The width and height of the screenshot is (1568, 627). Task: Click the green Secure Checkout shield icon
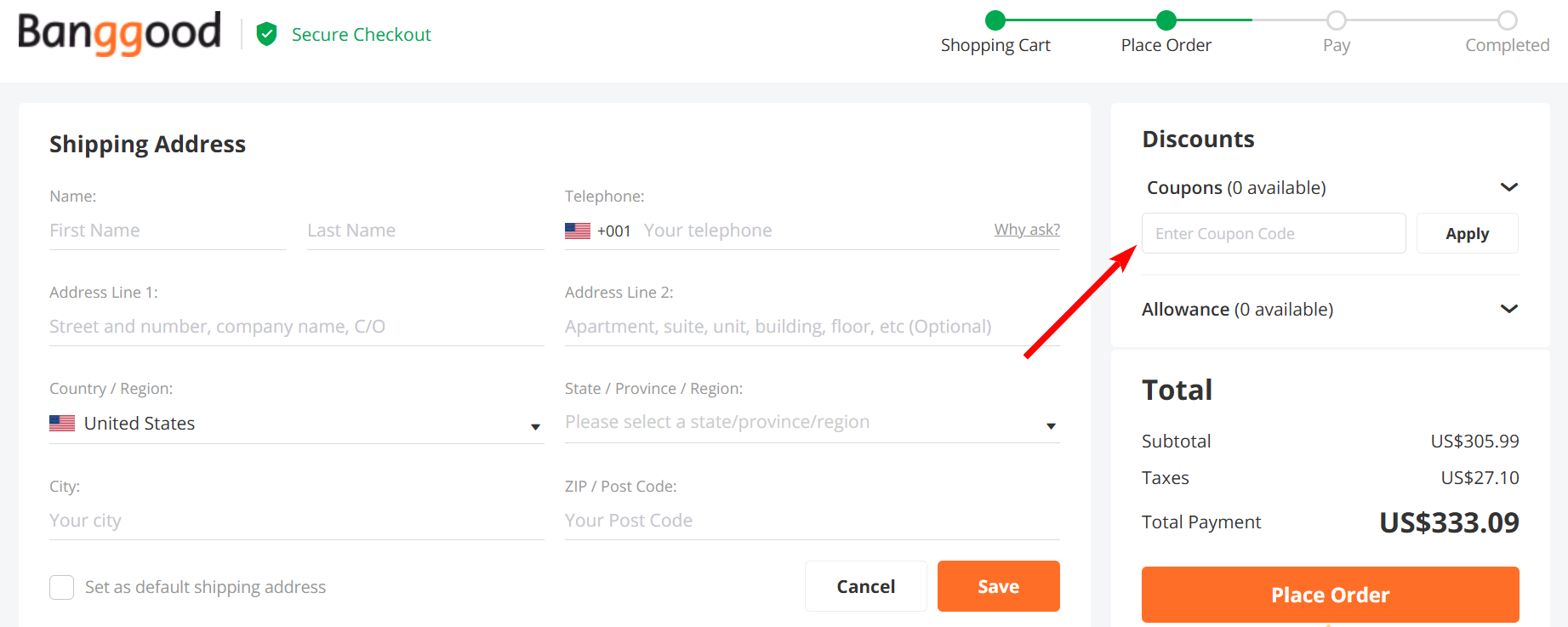pyautogui.click(x=267, y=34)
